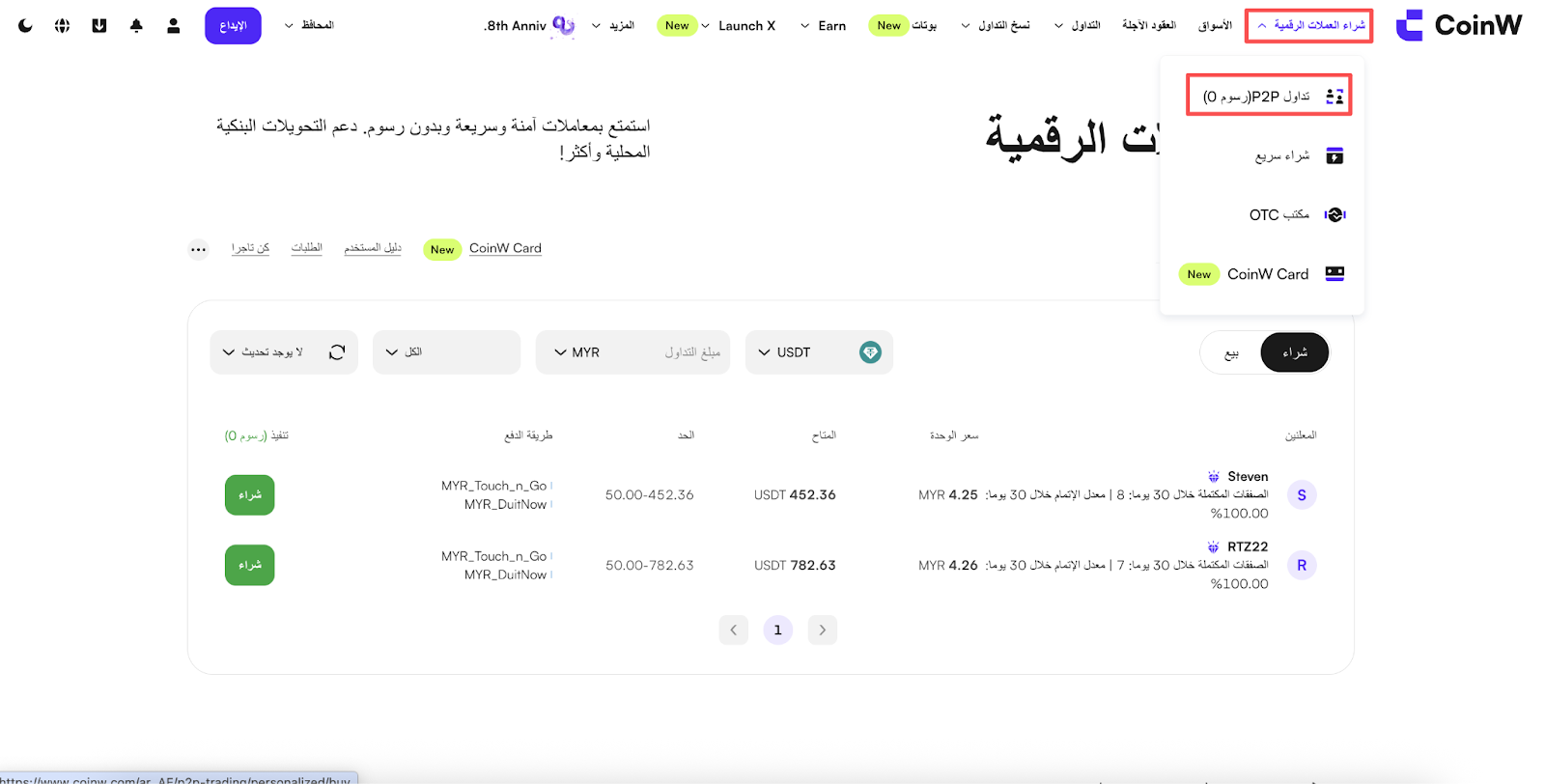Click the price MYR 4.26
This screenshot has width=1545, height=784.
[x=948, y=566]
